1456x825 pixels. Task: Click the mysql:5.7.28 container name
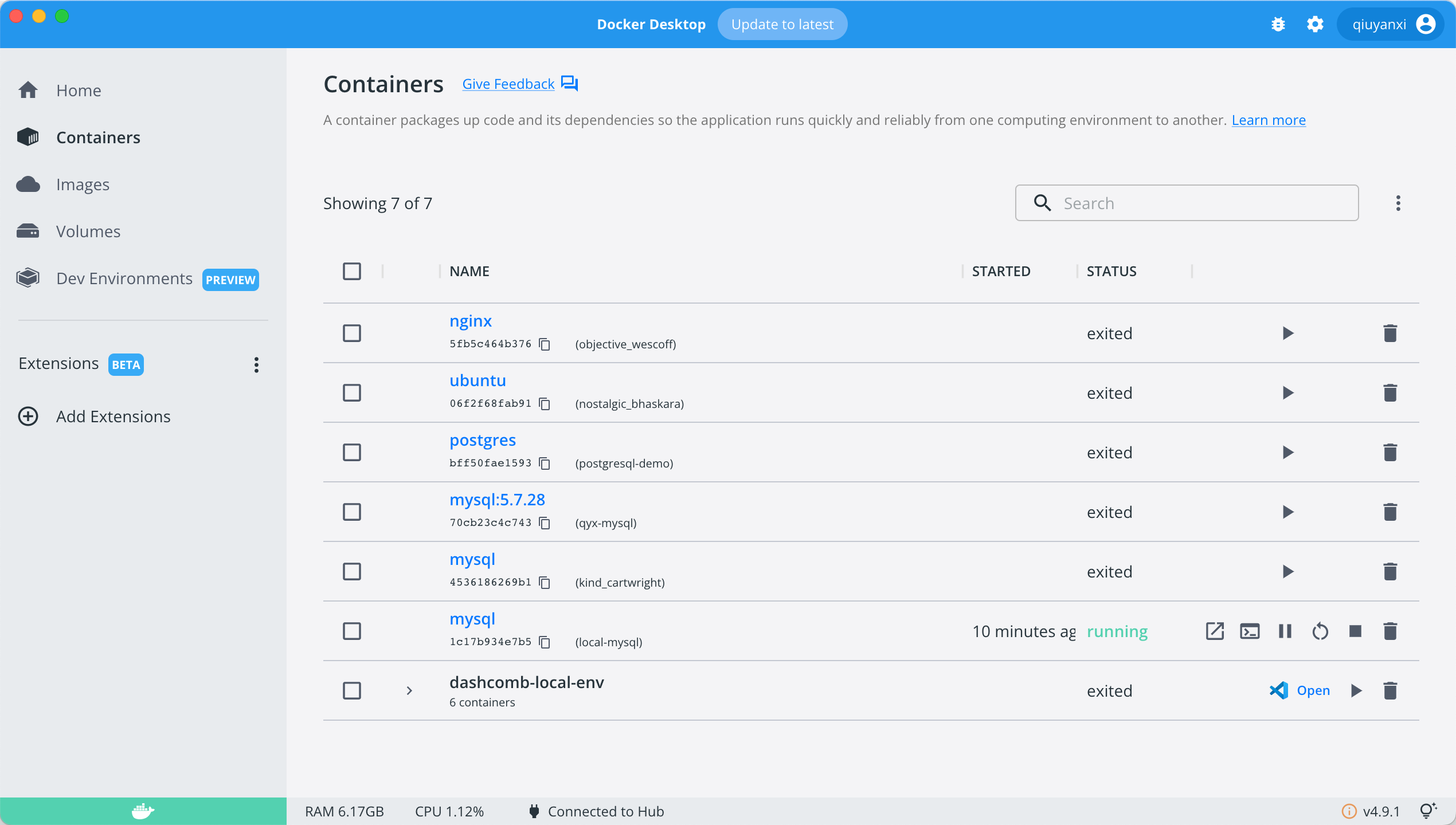[497, 500]
